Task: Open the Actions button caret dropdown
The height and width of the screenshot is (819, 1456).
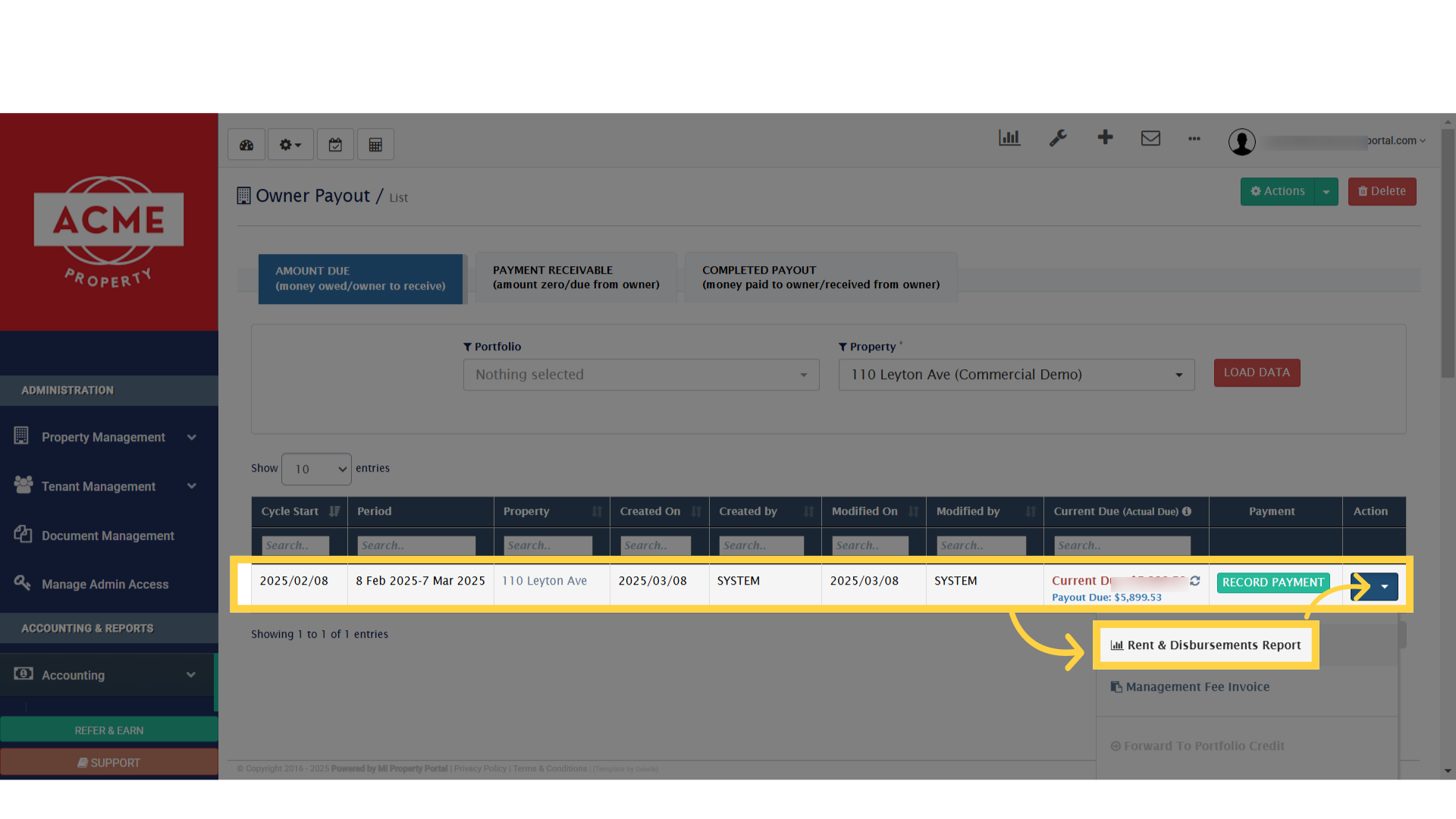Action: tap(1326, 192)
